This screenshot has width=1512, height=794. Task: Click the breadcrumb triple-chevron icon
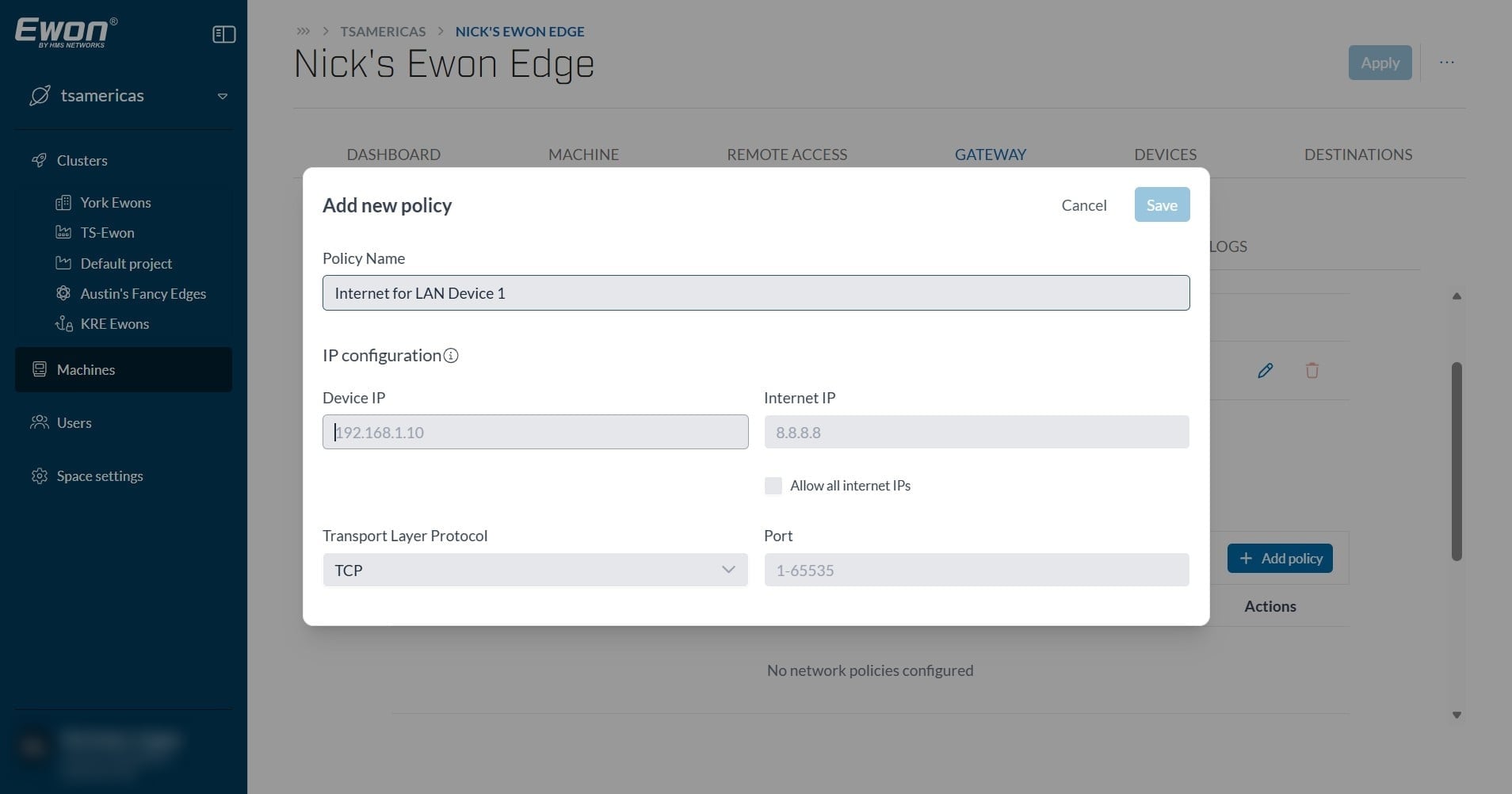(x=304, y=32)
